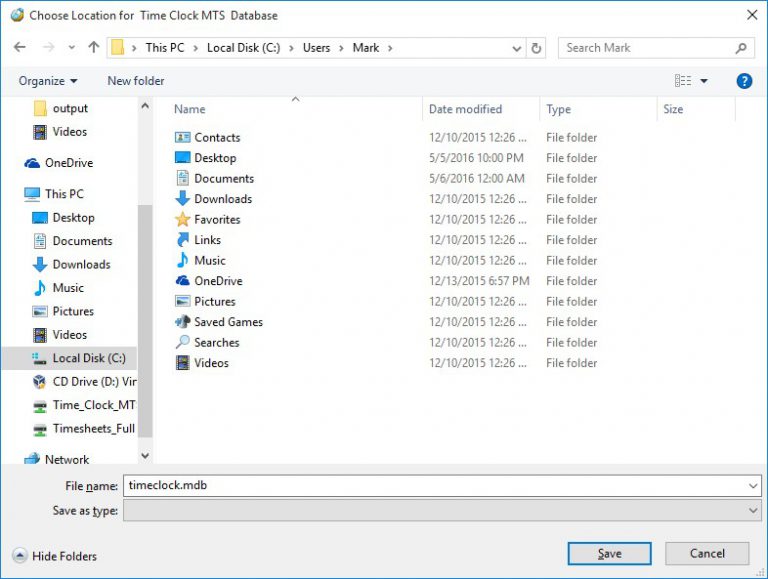Click Timesheets_Full network drive icon

[40, 429]
